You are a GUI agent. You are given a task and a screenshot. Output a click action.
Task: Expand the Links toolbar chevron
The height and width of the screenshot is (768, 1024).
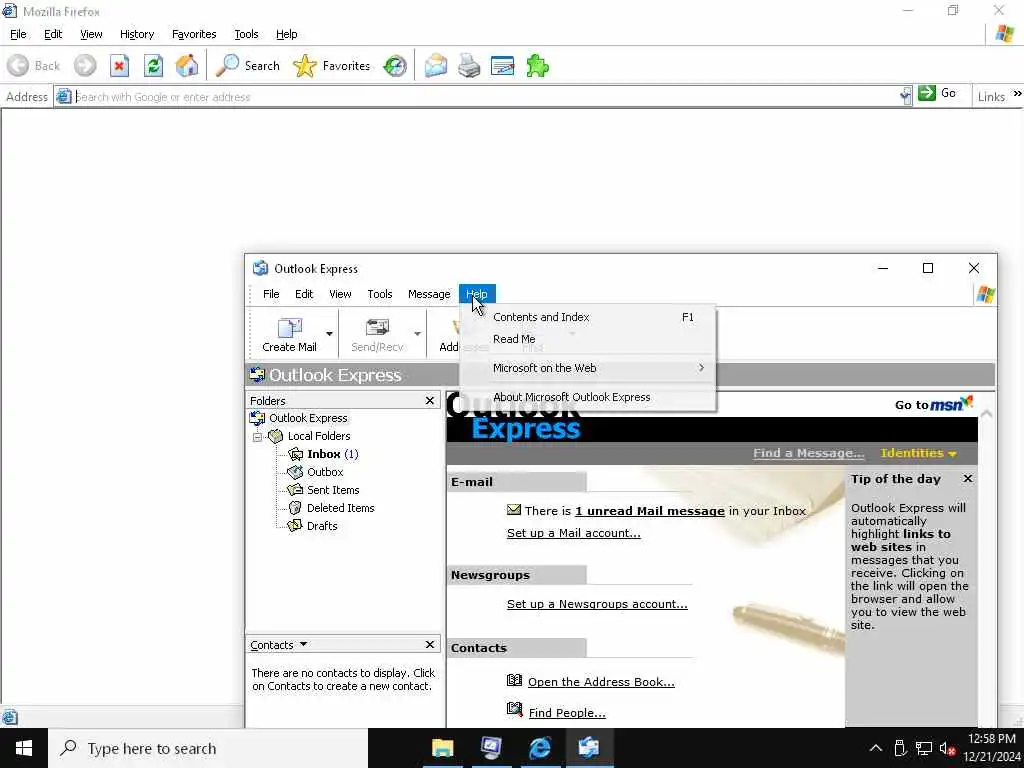tap(1017, 93)
